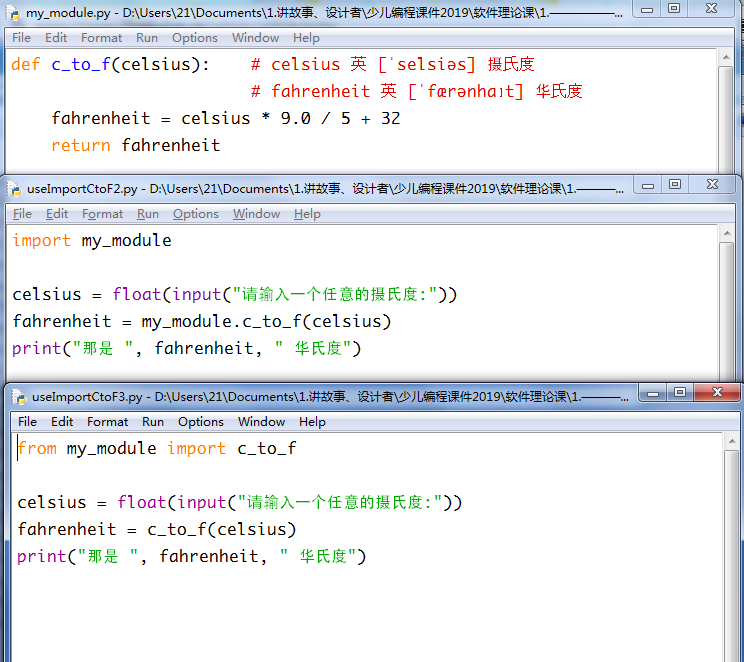Click 'import my_module' line in useImportCtoF2.py

(92, 241)
